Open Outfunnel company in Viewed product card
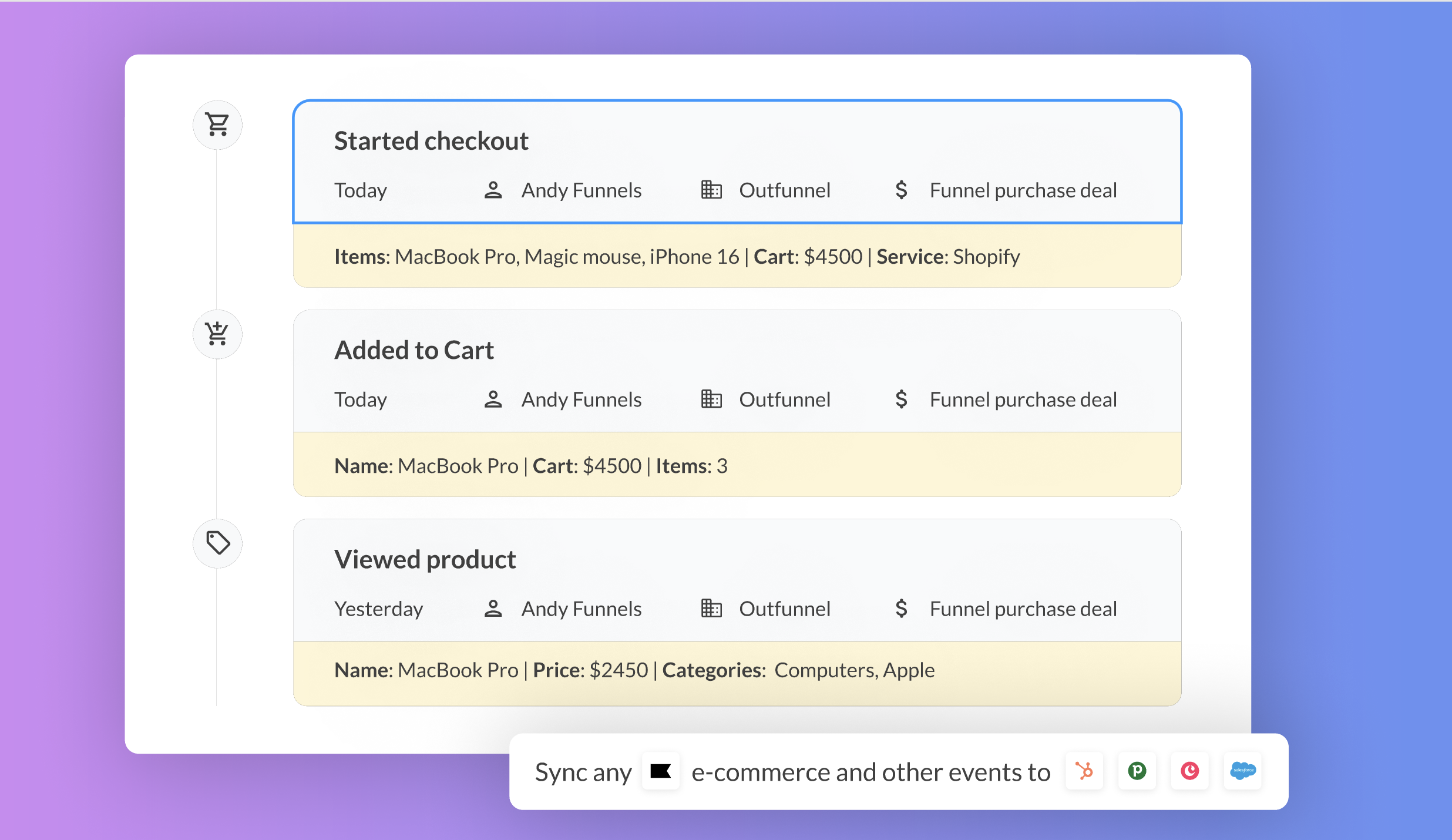The width and height of the screenshot is (1452, 840). coord(784,609)
